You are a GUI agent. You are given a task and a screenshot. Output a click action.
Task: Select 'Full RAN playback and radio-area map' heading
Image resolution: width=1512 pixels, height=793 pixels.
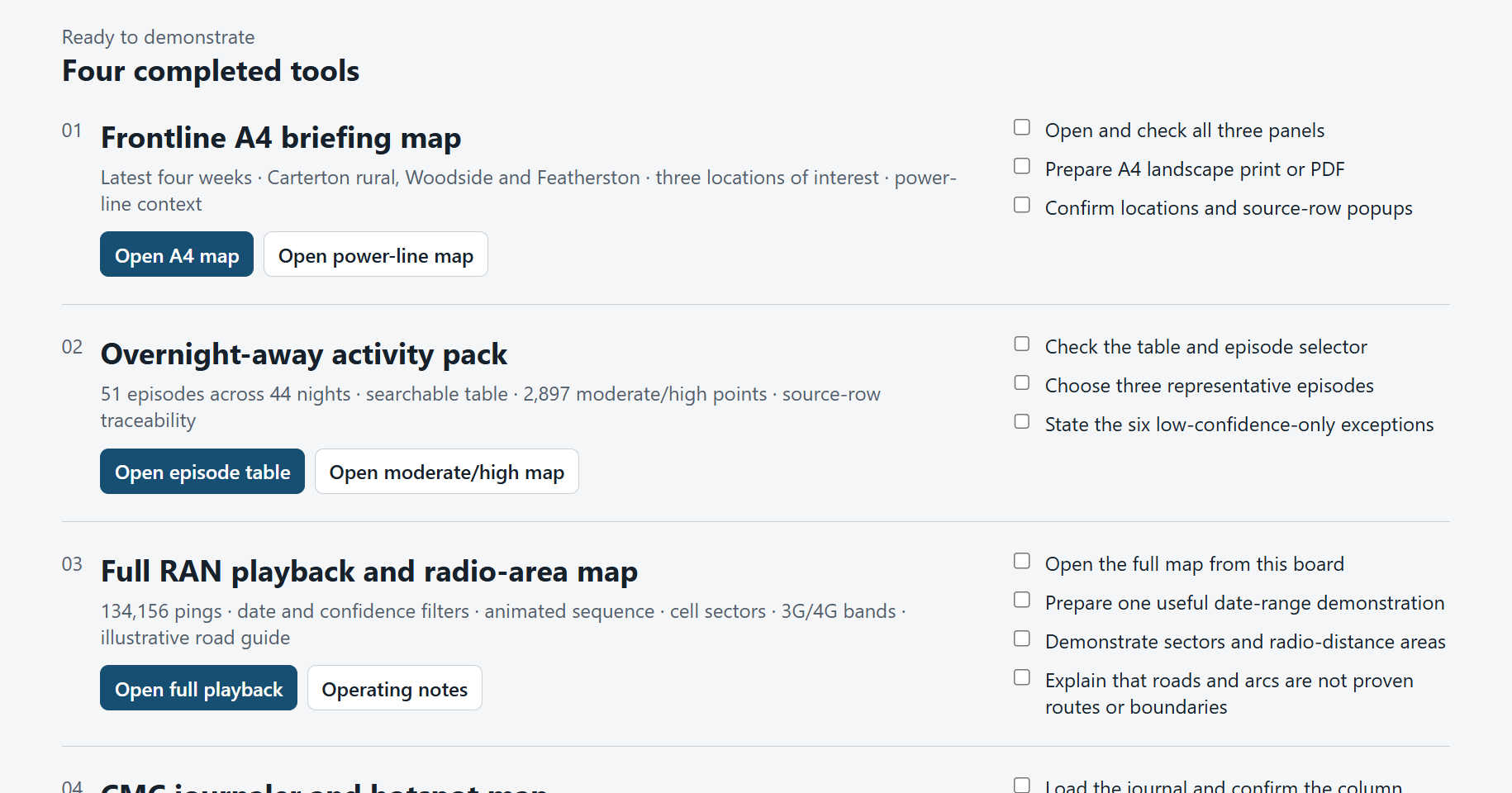click(369, 572)
